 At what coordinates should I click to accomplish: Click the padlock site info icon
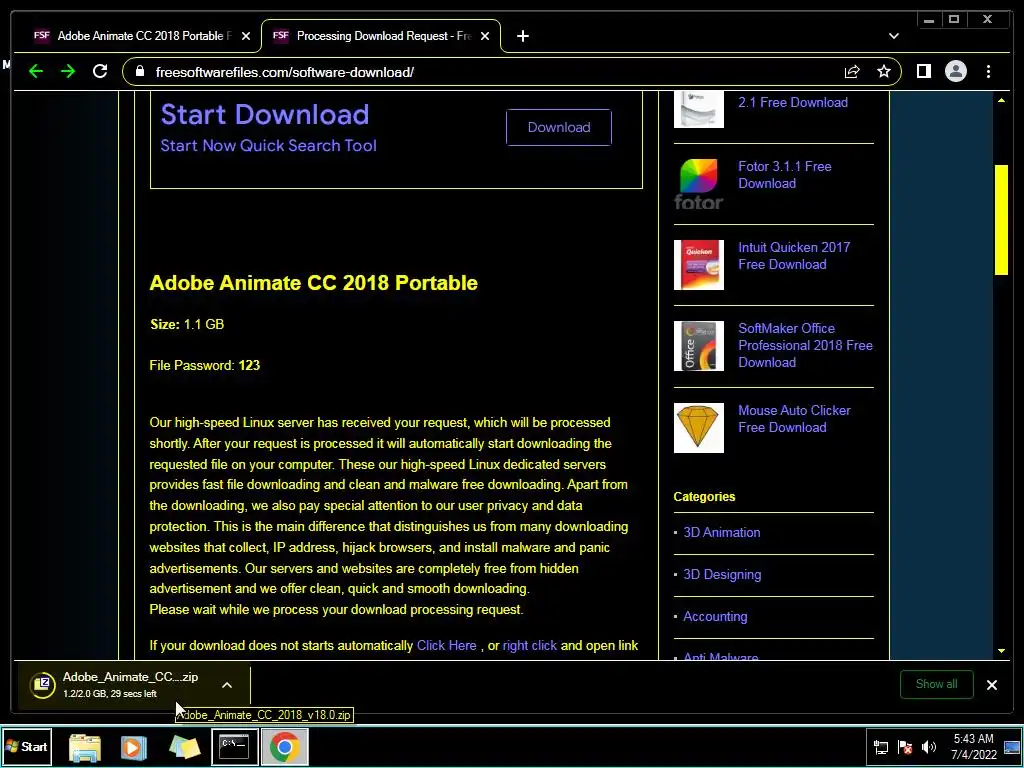click(140, 71)
